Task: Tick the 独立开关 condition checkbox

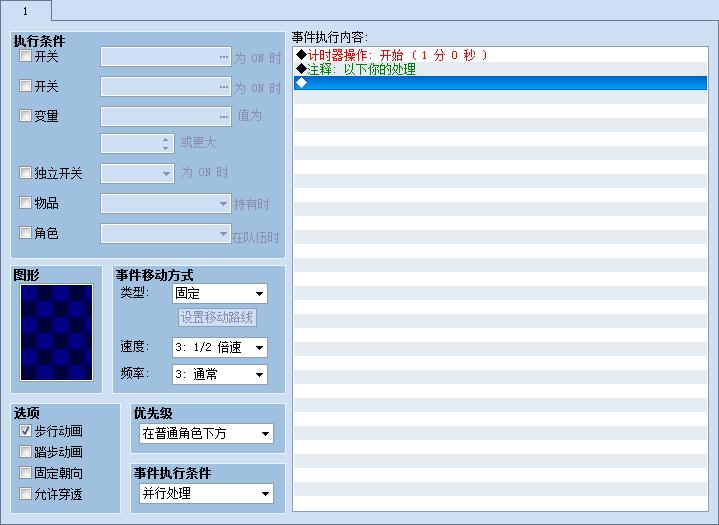Action: tap(25, 172)
